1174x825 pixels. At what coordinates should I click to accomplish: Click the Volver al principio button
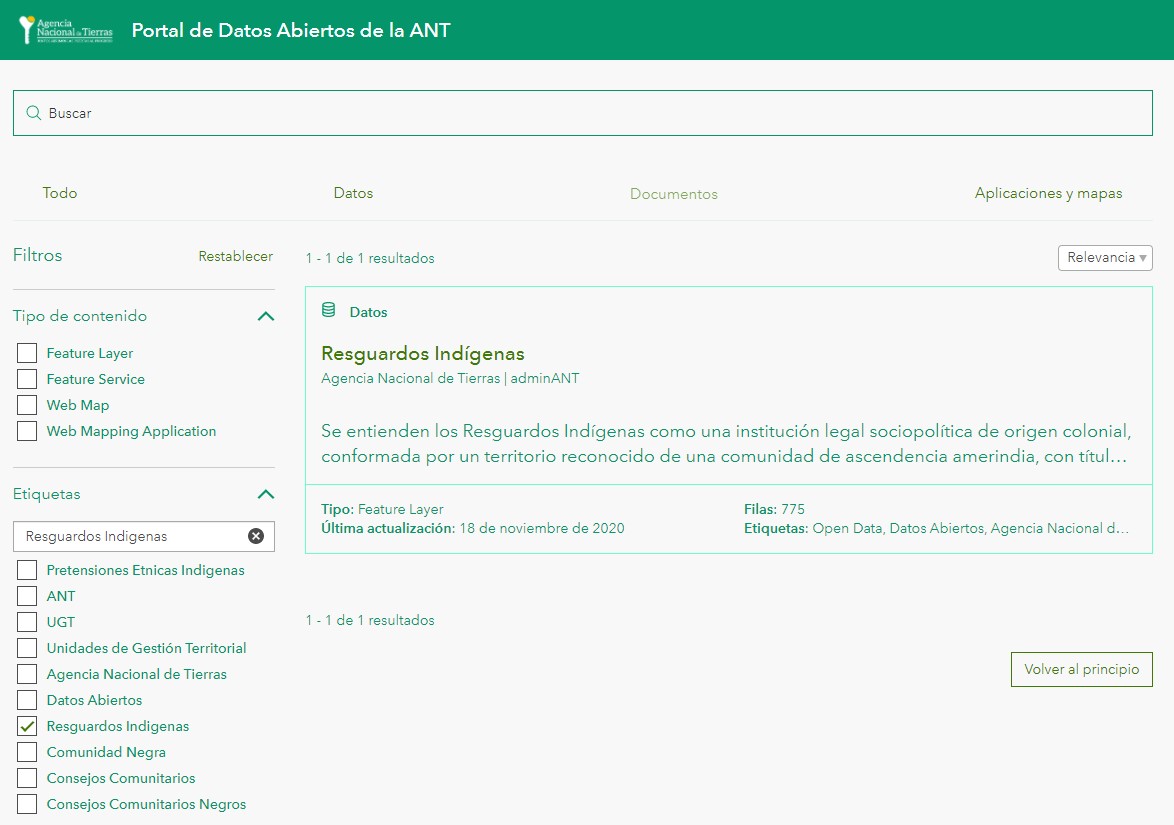(x=1082, y=669)
